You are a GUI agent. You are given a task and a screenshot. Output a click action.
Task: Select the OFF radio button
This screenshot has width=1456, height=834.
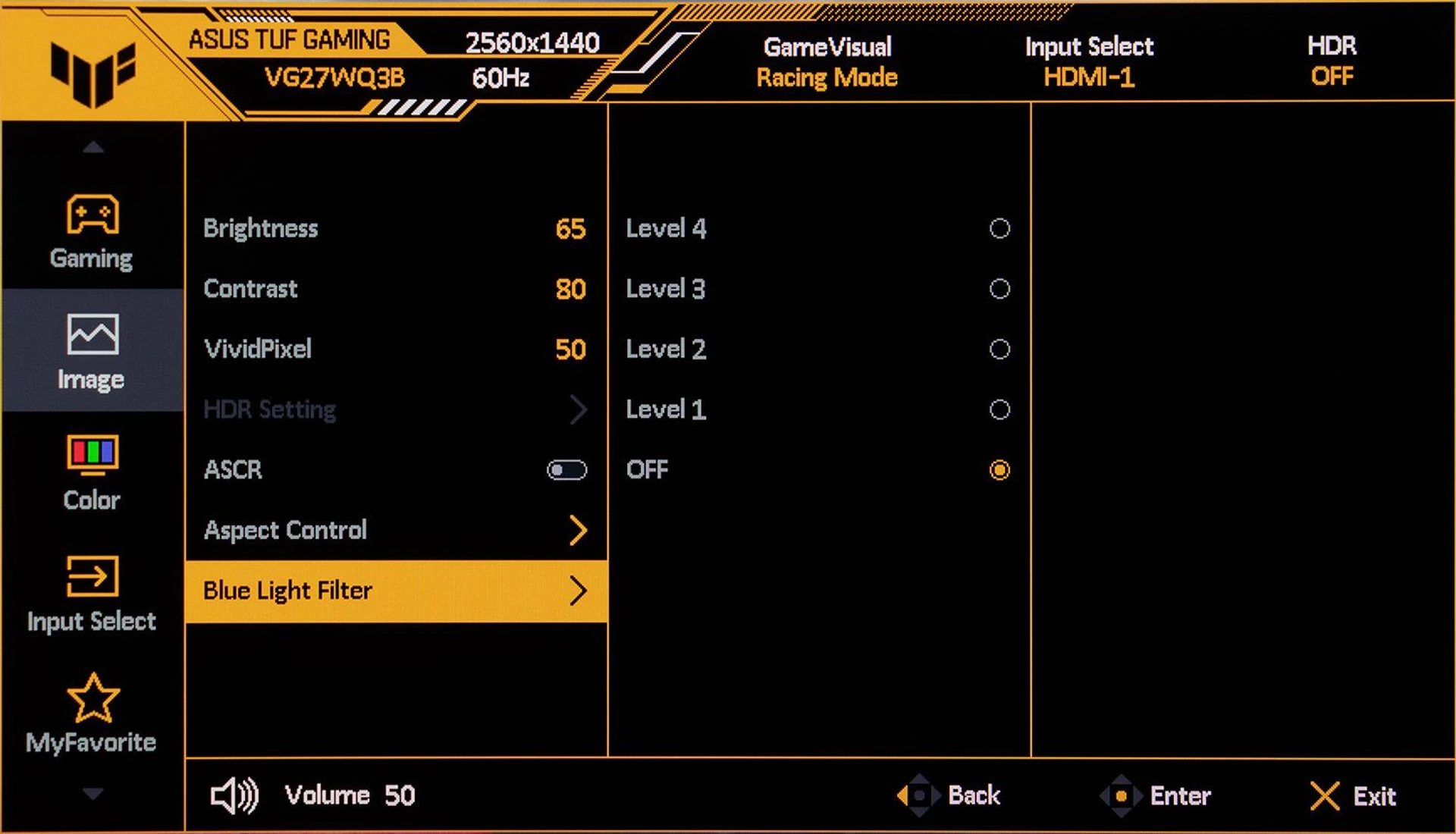pos(999,470)
